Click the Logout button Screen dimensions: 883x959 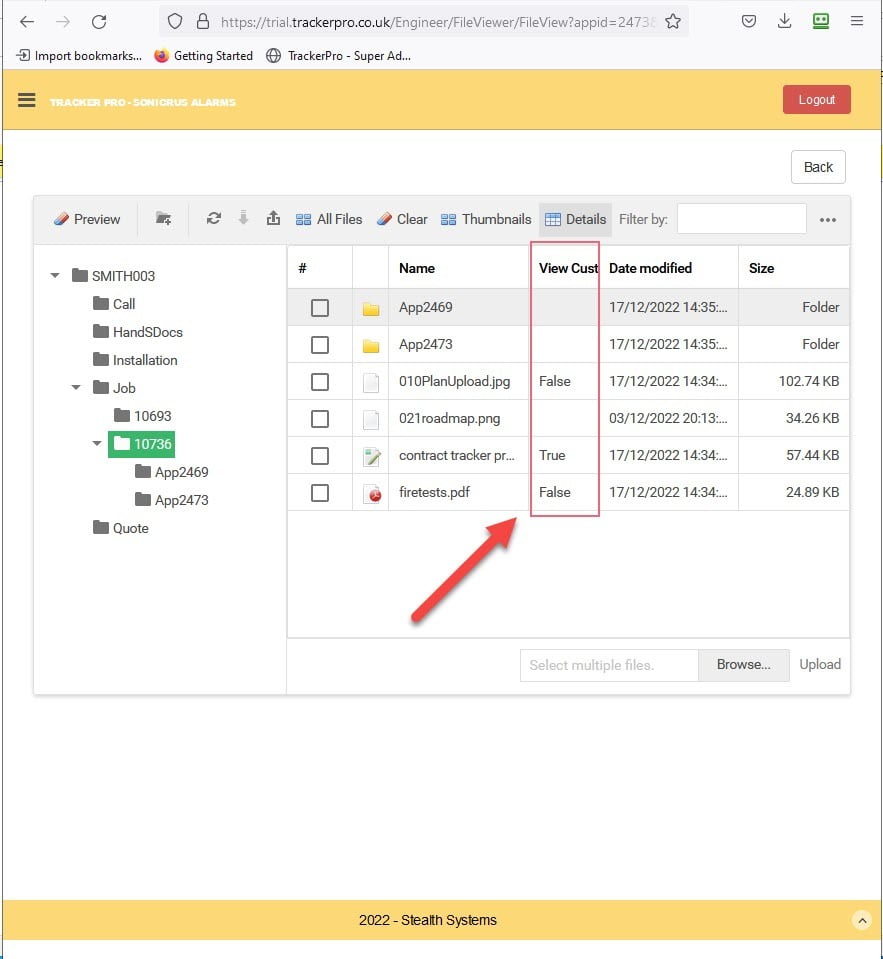(x=816, y=100)
